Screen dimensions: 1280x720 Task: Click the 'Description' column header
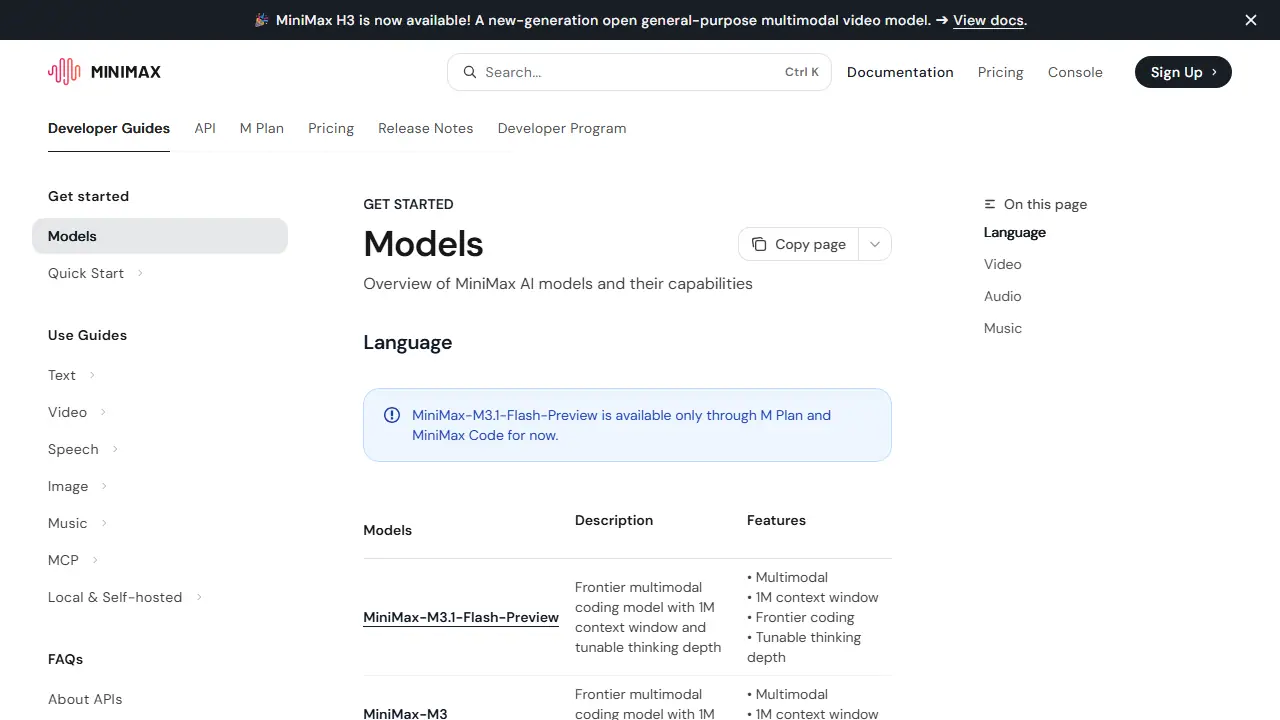pos(614,520)
